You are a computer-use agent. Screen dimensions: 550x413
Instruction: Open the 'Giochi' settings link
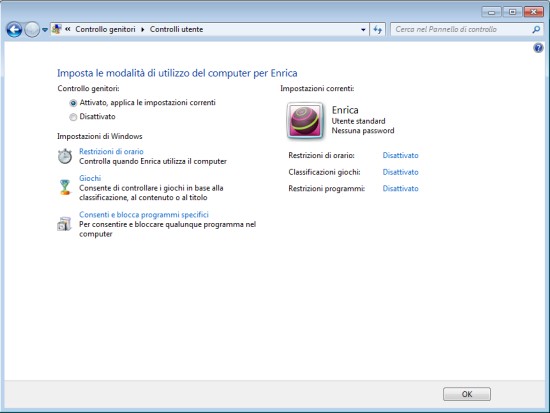point(90,178)
